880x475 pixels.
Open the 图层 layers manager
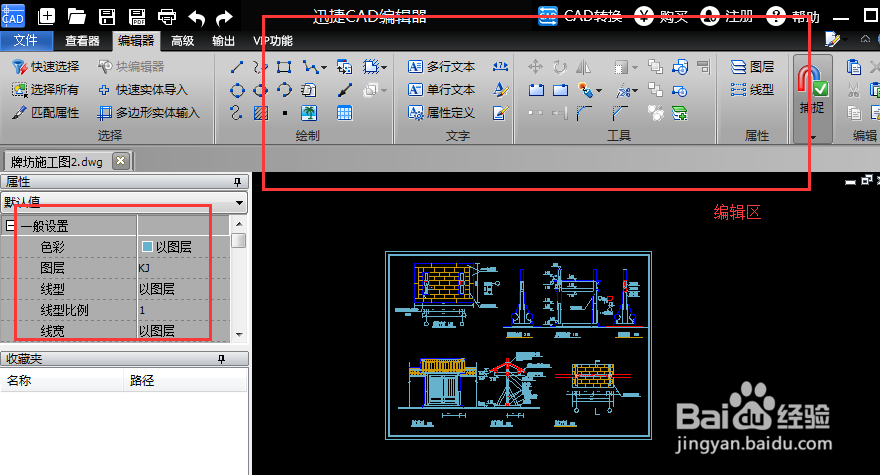pos(753,67)
